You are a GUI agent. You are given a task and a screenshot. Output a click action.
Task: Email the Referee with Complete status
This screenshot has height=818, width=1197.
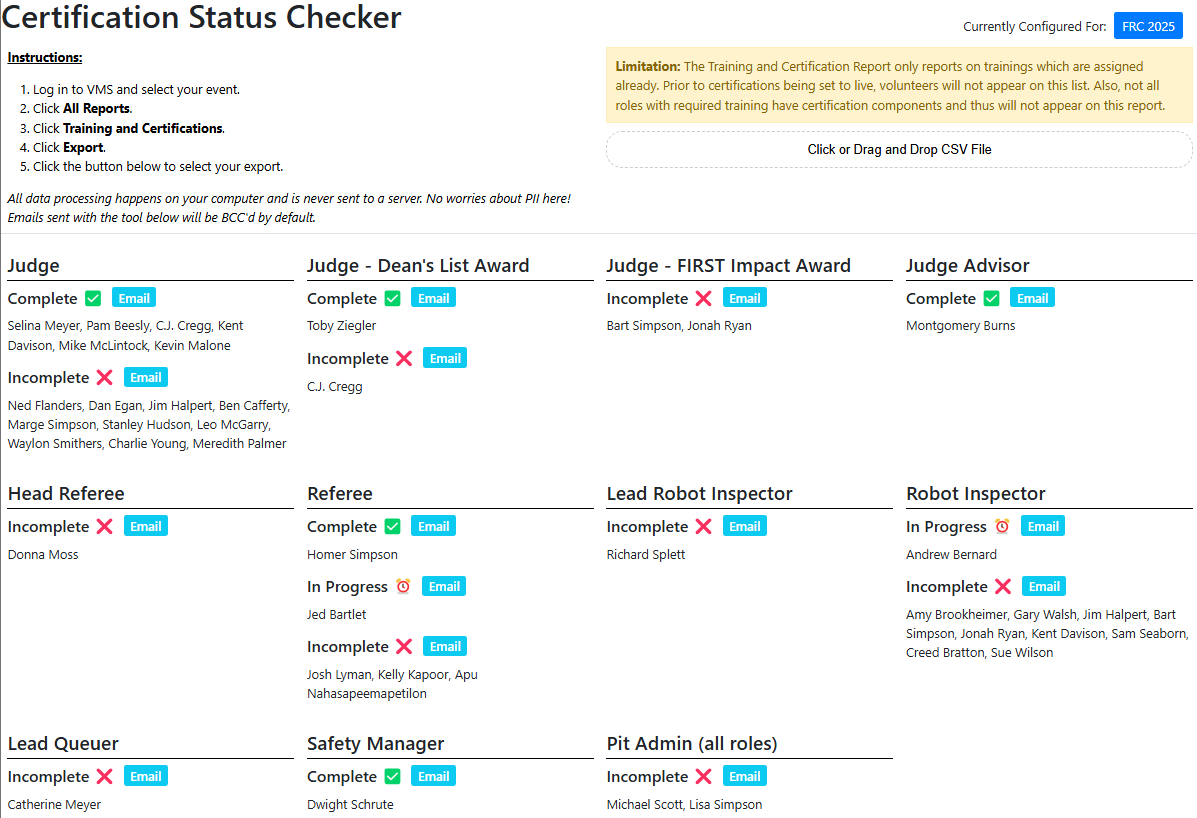tap(434, 526)
